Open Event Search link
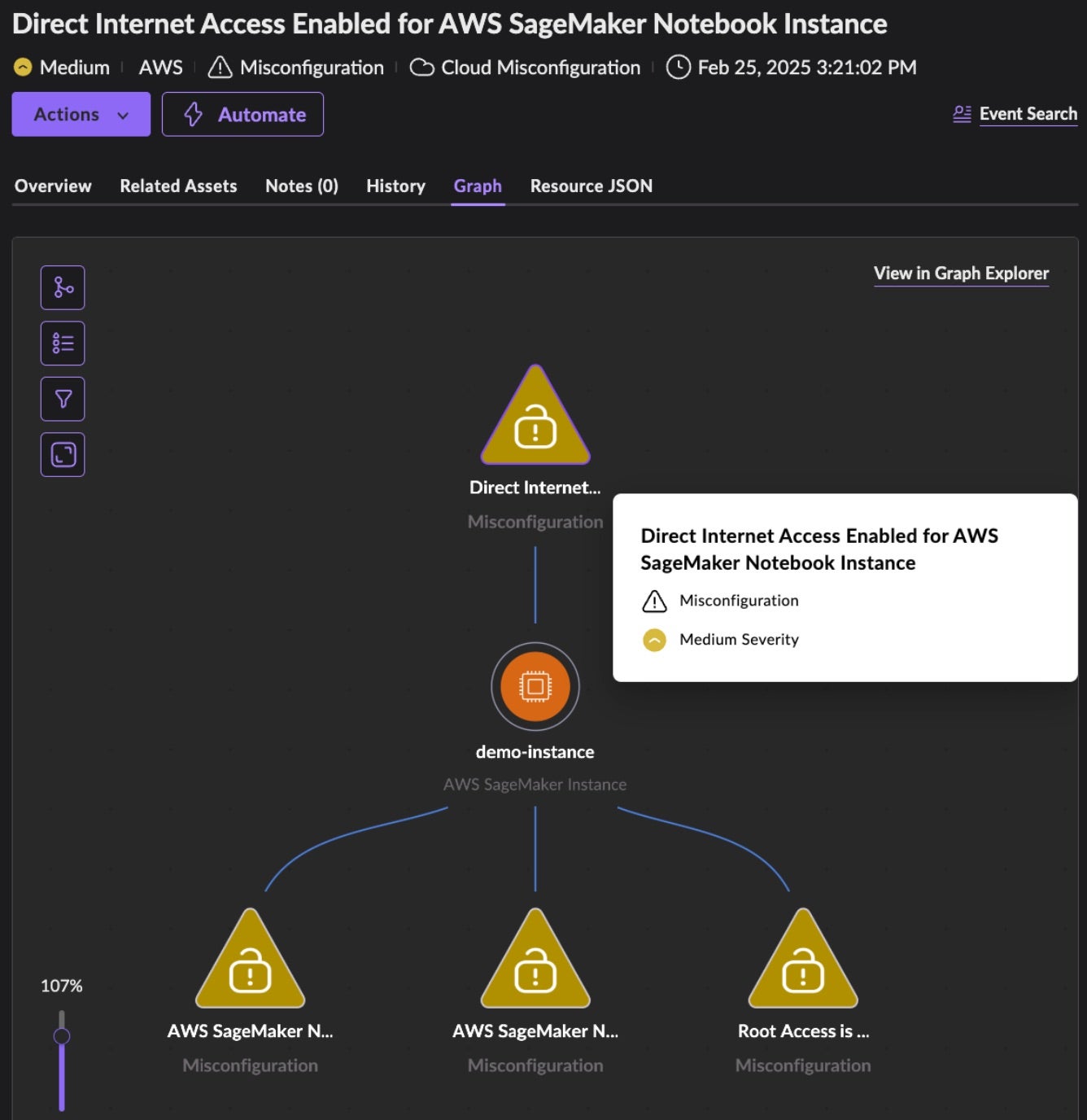This screenshot has width=1087, height=1120. pos(1027,114)
